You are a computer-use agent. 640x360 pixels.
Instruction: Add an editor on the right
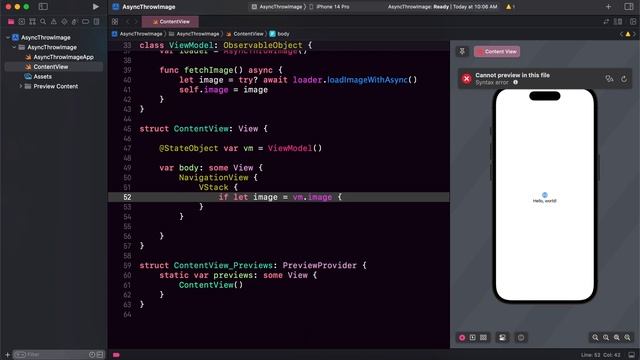click(x=633, y=21)
